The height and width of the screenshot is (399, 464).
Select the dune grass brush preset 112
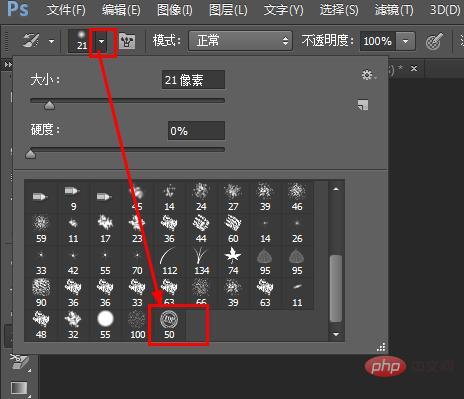169,261
